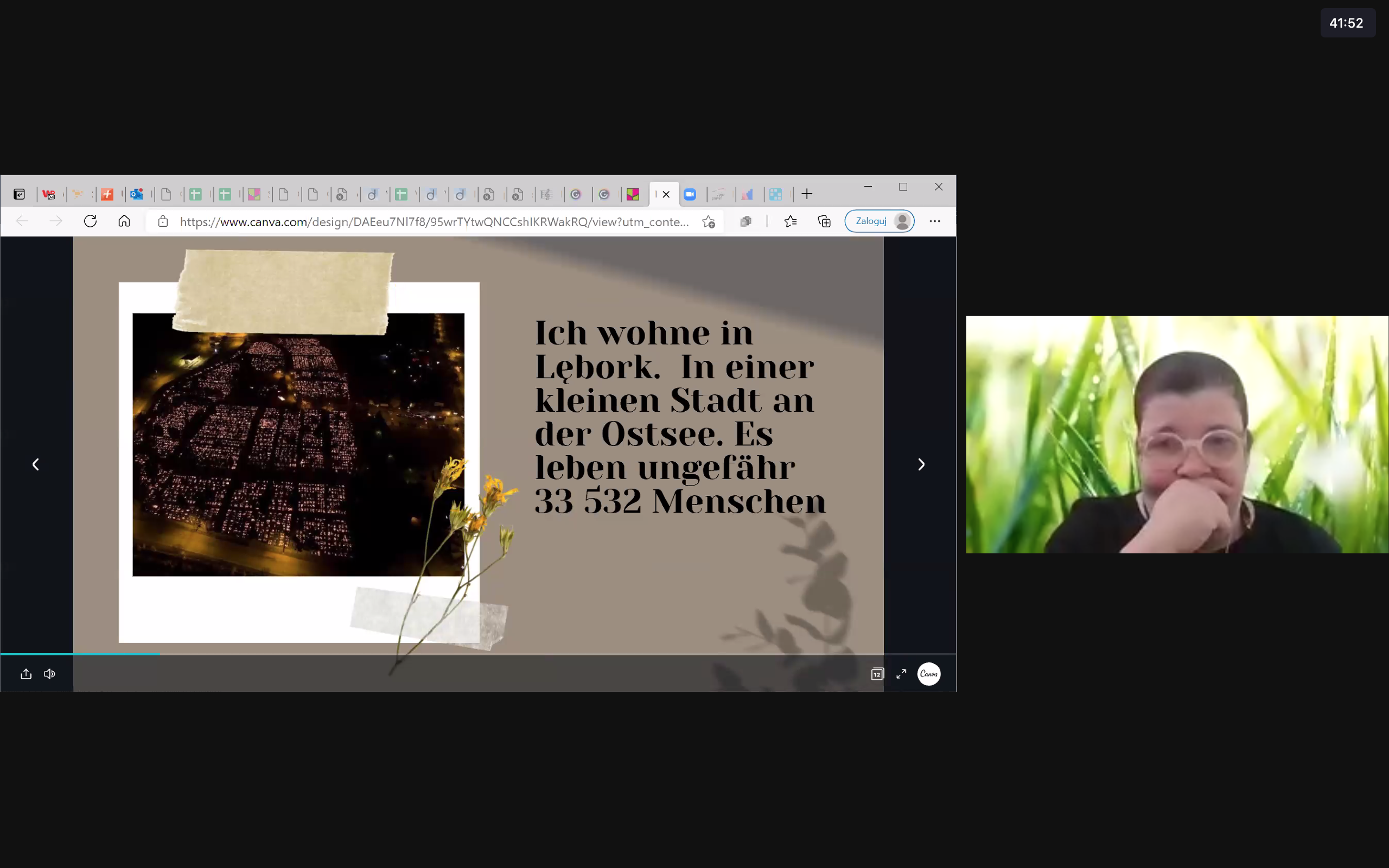This screenshot has width=1389, height=868.
Task: Close the active Canva tab
Action: click(x=666, y=195)
